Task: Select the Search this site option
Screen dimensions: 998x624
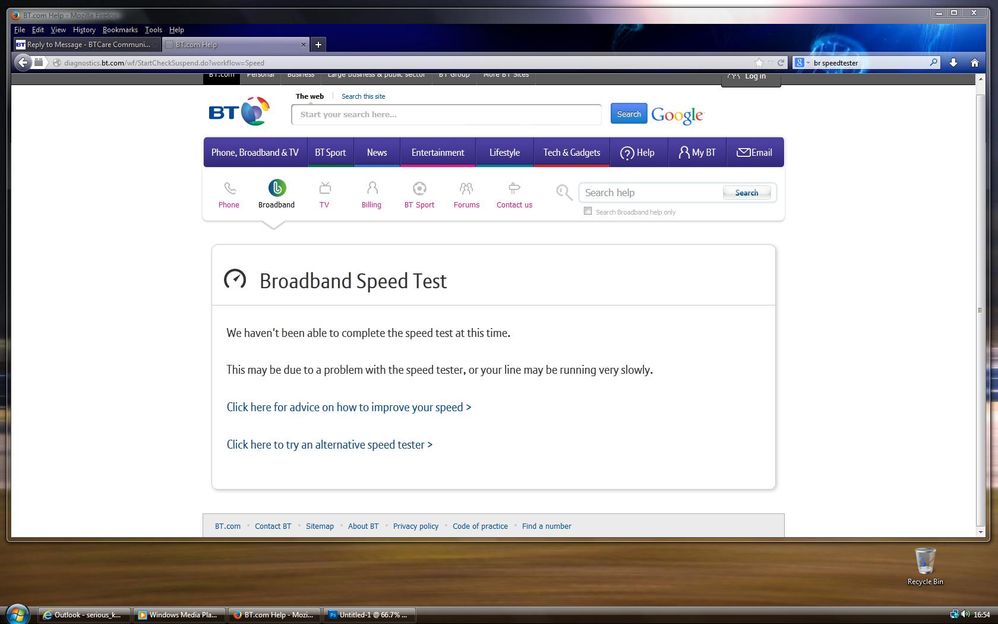Action: point(363,96)
